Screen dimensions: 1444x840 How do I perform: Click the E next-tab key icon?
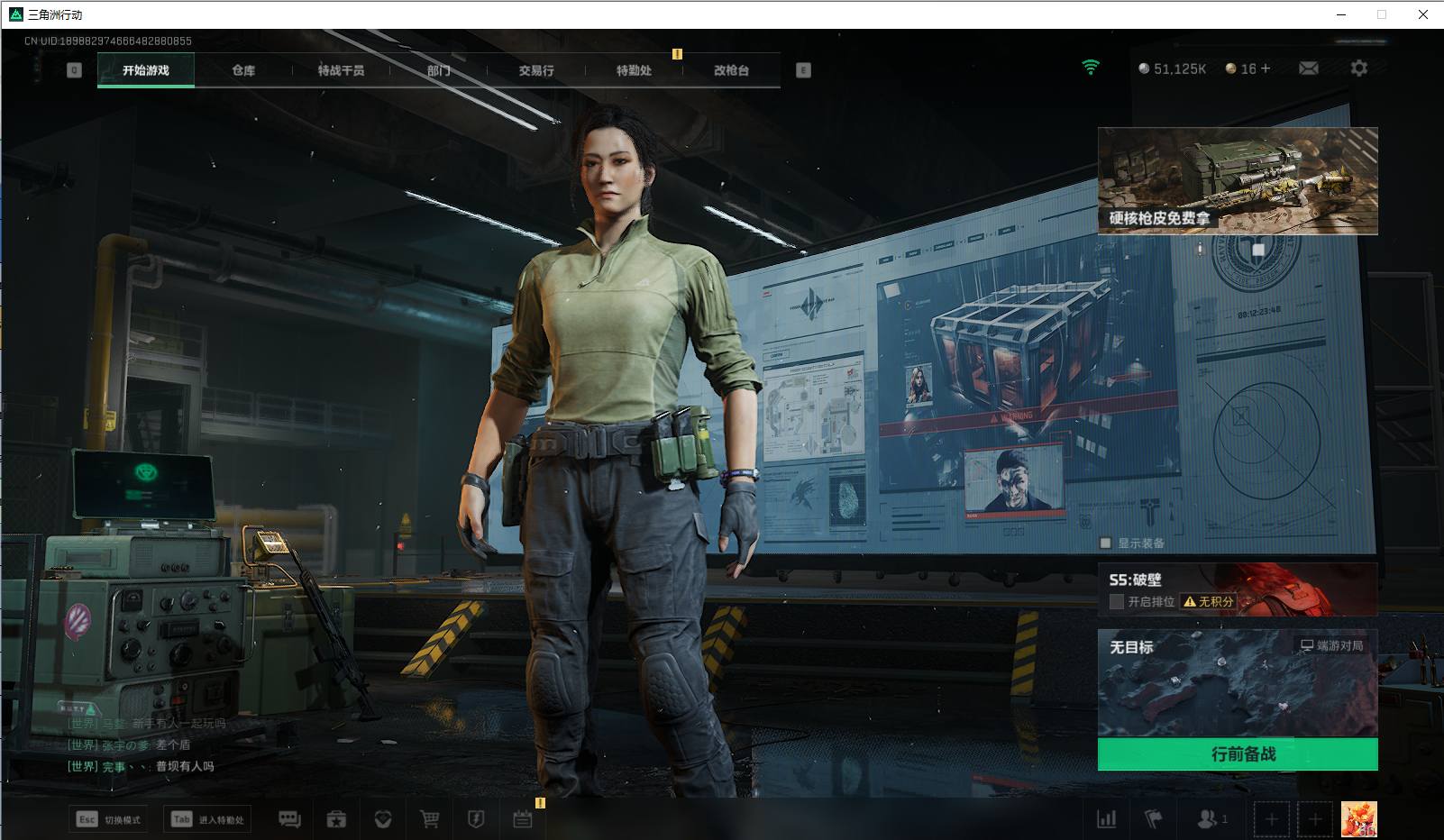(x=803, y=70)
